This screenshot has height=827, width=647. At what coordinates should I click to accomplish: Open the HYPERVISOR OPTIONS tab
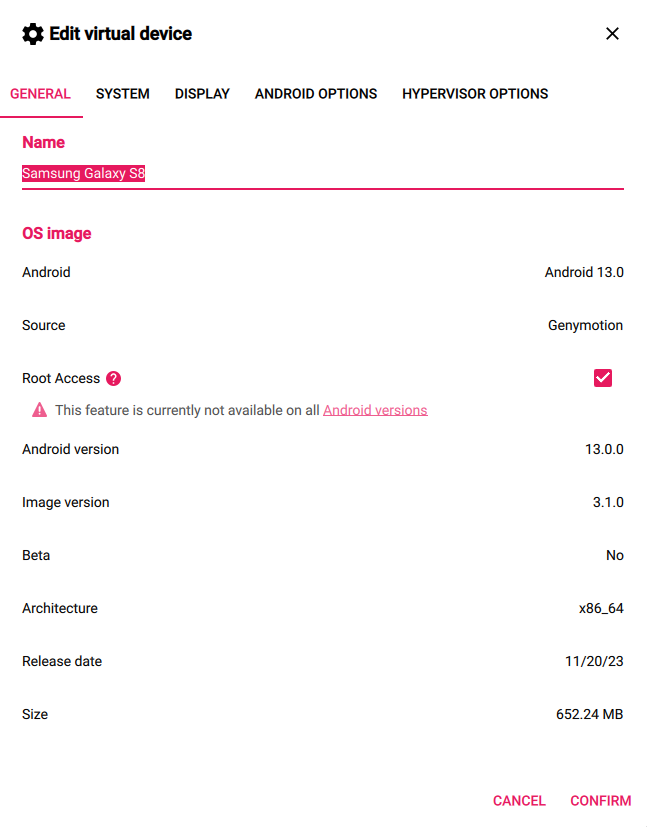click(475, 94)
